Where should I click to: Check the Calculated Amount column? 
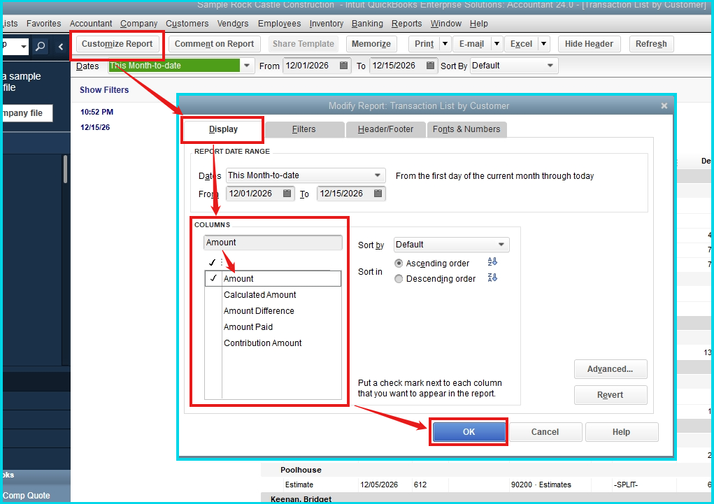[x=213, y=295]
